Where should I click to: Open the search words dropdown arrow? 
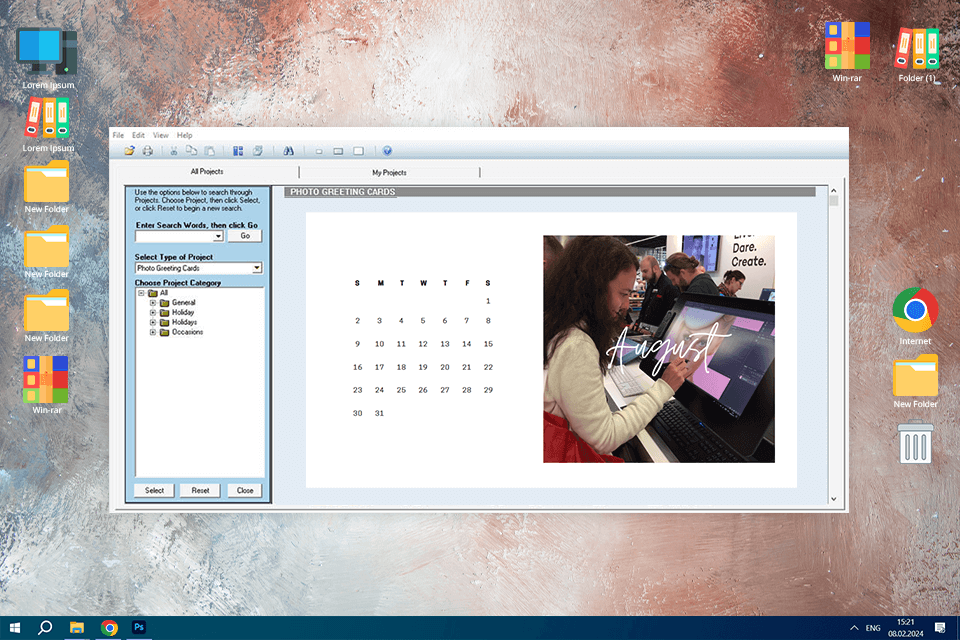[x=218, y=236]
